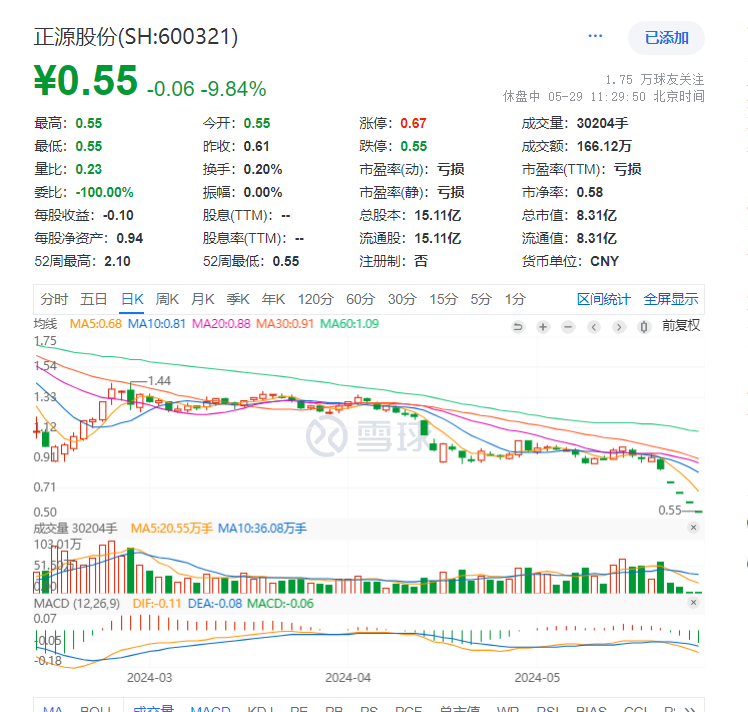Switch to the 分时 intraday tab
The image size is (748, 712).
click(54, 299)
